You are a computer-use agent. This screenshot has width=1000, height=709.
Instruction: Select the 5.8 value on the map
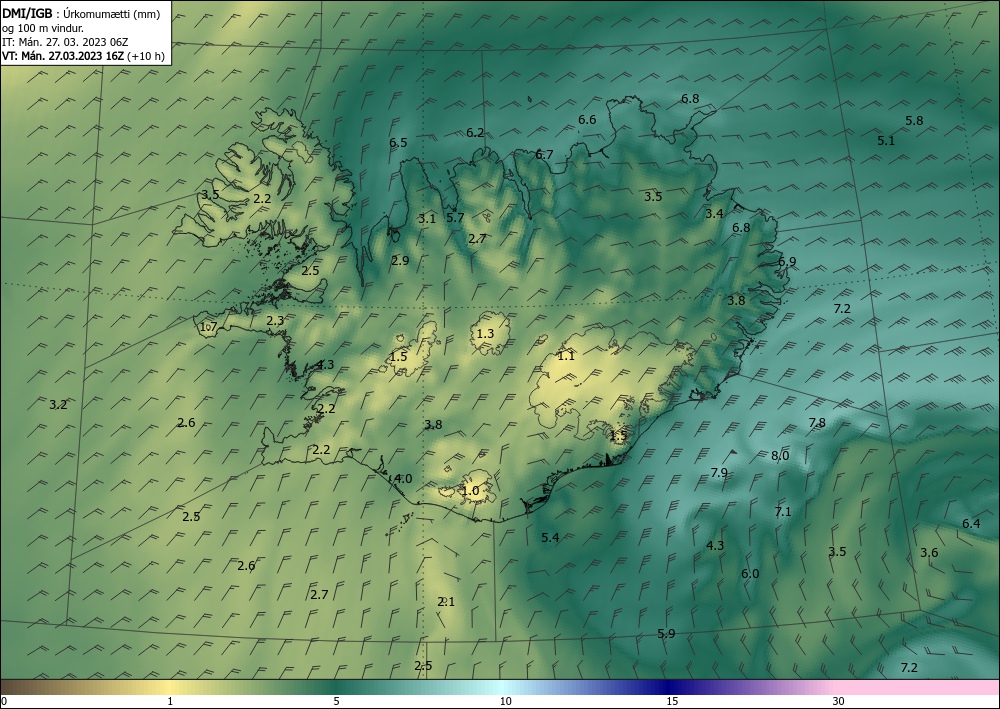914,121
